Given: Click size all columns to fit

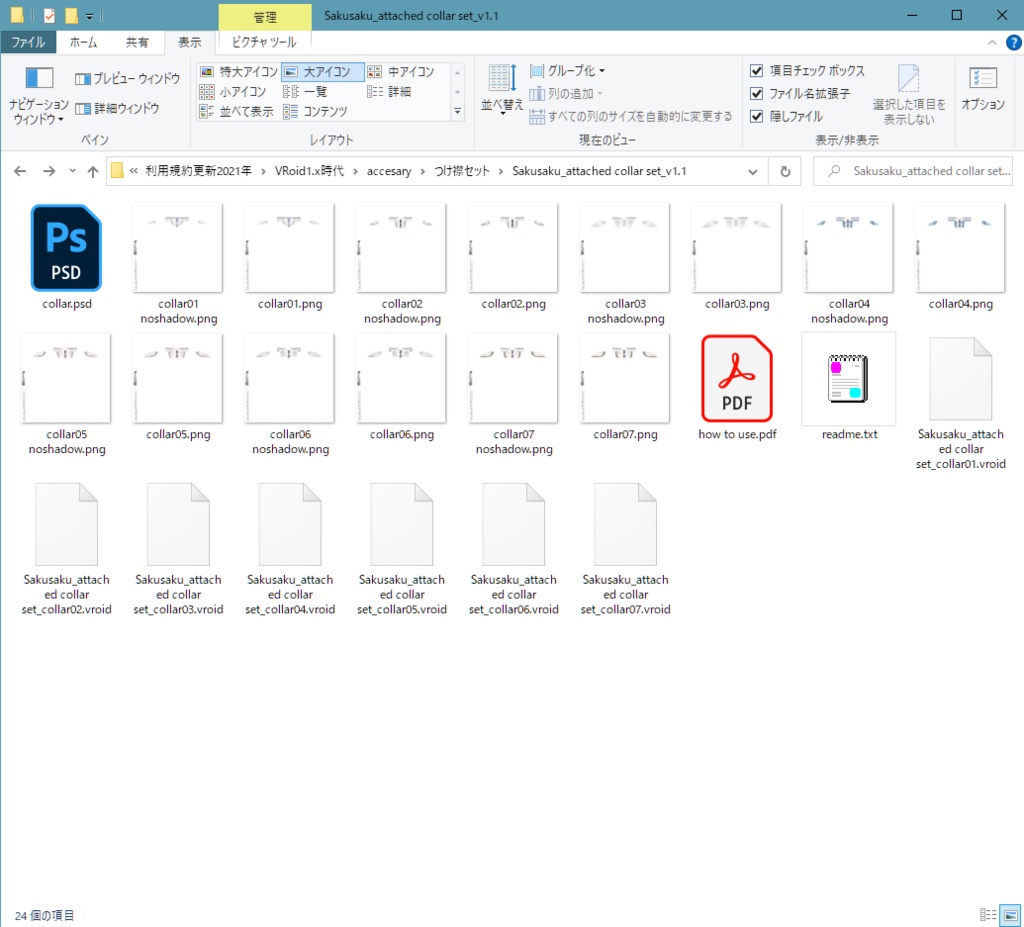Looking at the screenshot, I should (631, 116).
